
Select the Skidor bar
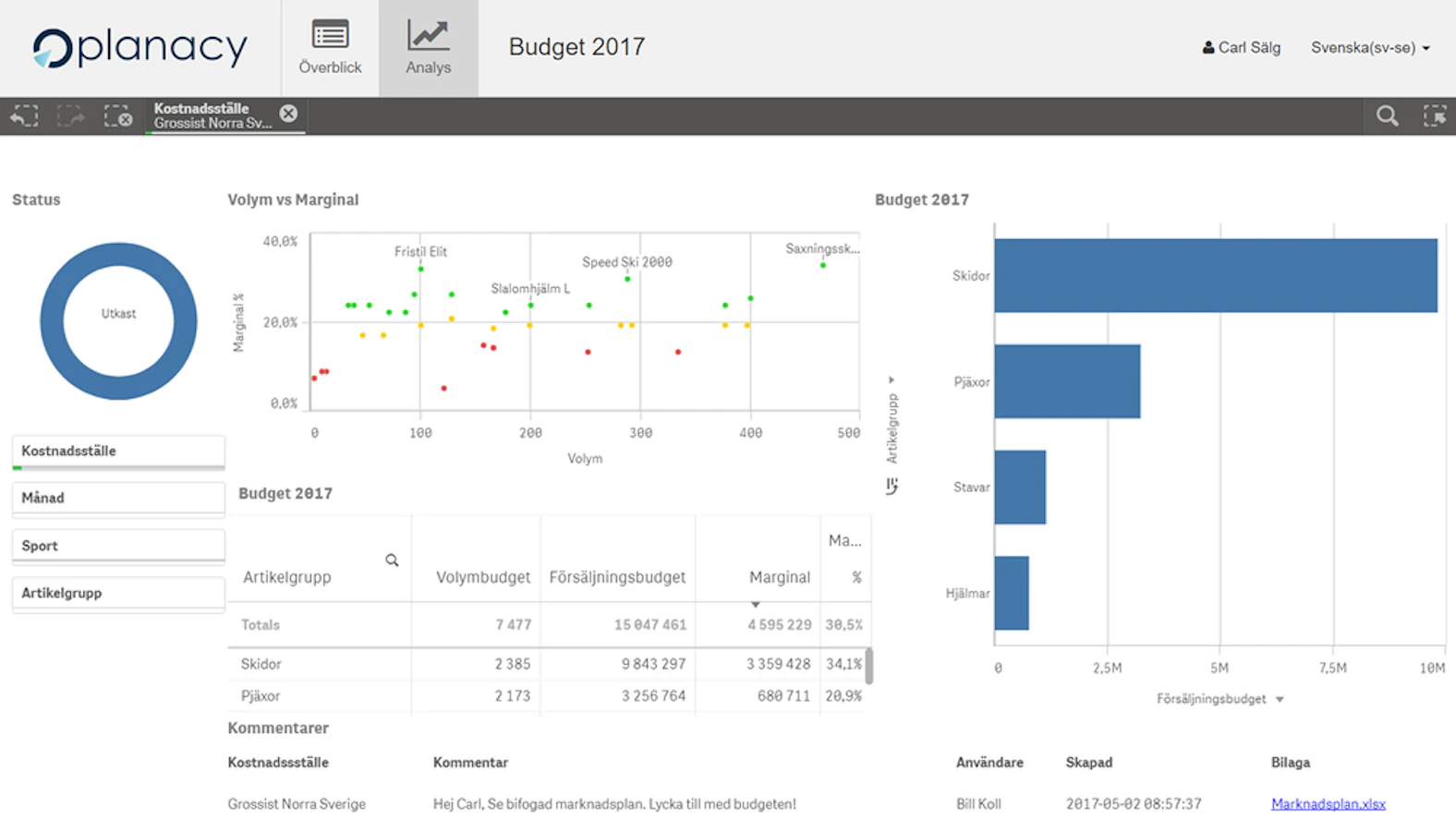pyautogui.click(x=1216, y=275)
